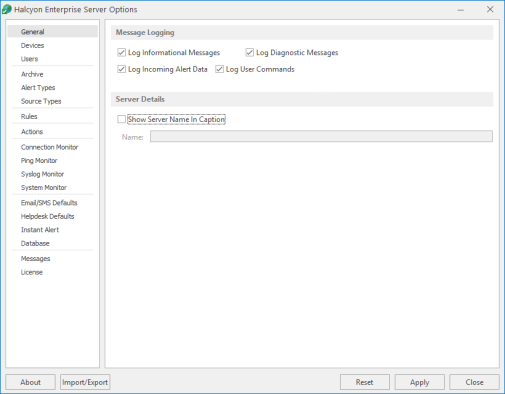Open the Devices options page

[32, 45]
